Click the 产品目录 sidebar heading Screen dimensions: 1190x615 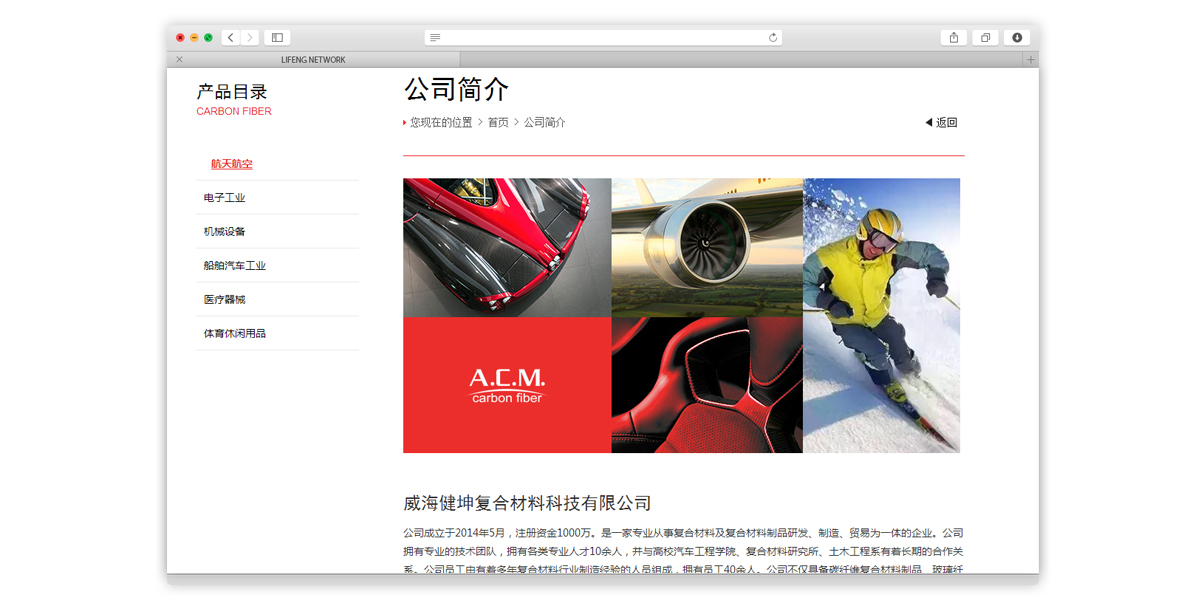(231, 92)
